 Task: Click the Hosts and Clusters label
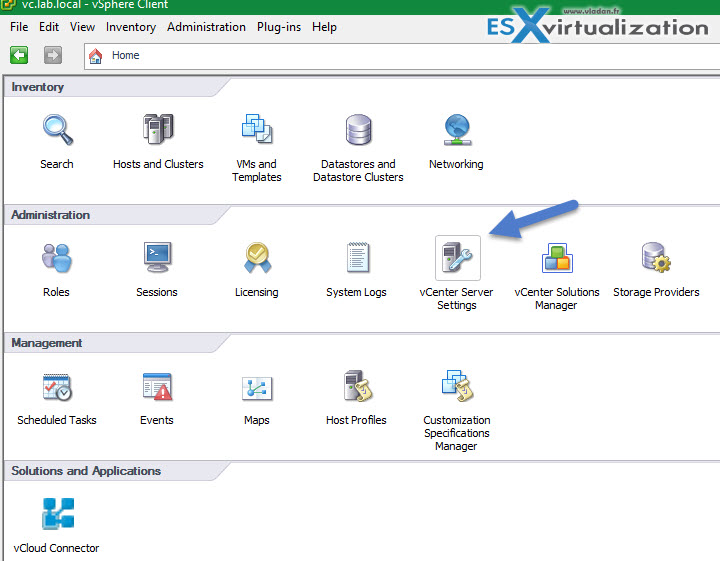point(158,164)
